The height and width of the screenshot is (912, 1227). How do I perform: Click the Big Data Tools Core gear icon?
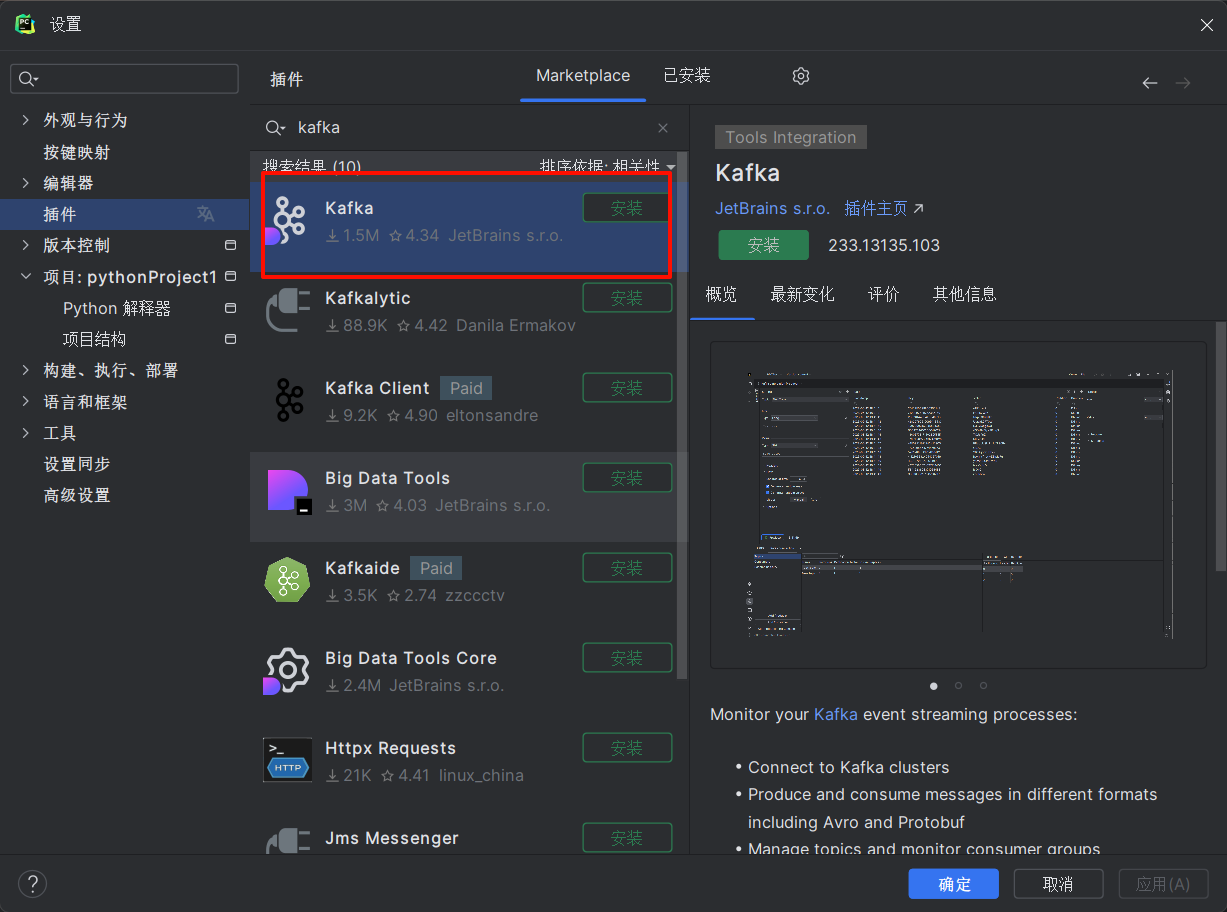(x=288, y=670)
